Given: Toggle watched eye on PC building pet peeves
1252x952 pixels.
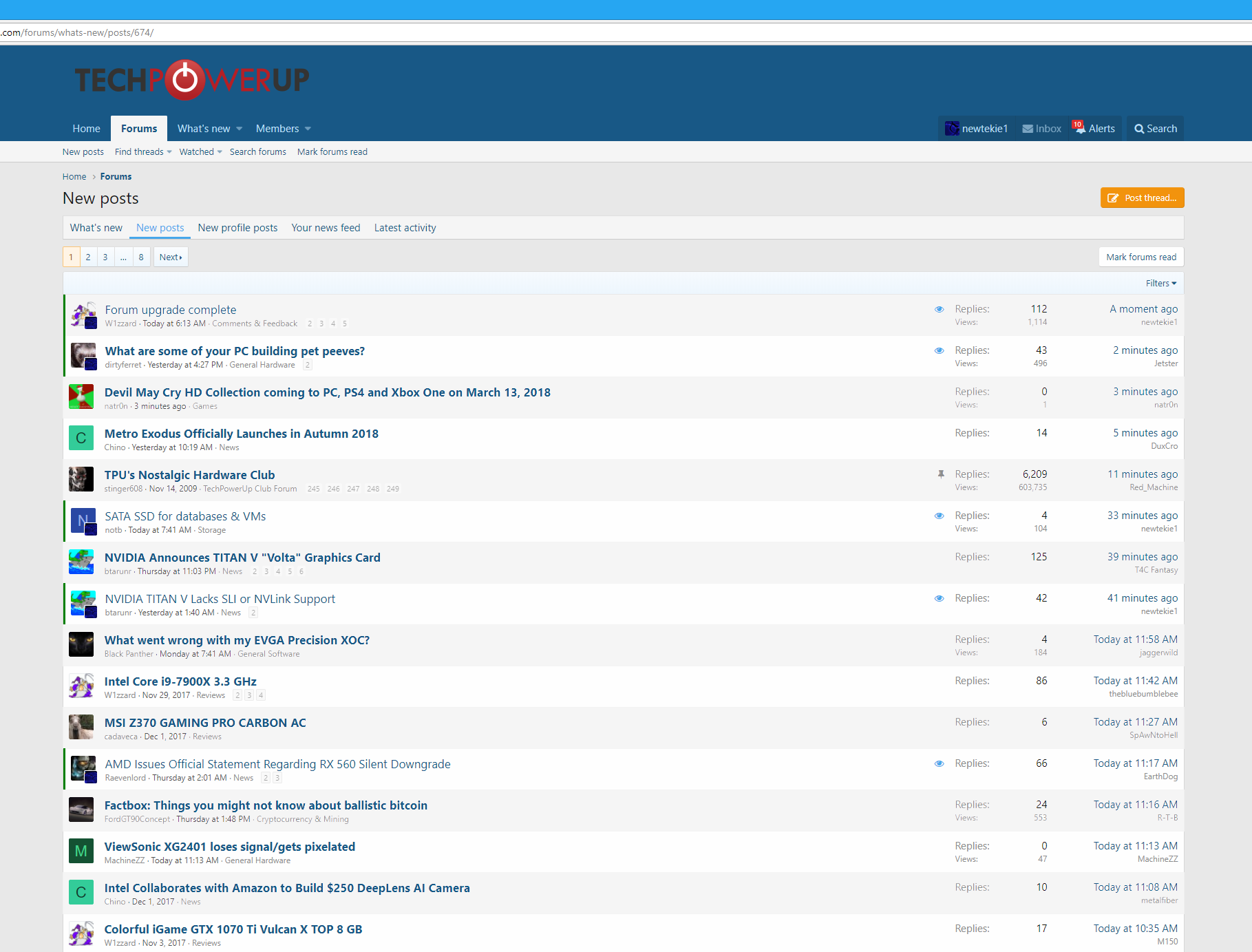Looking at the screenshot, I should tap(940, 350).
